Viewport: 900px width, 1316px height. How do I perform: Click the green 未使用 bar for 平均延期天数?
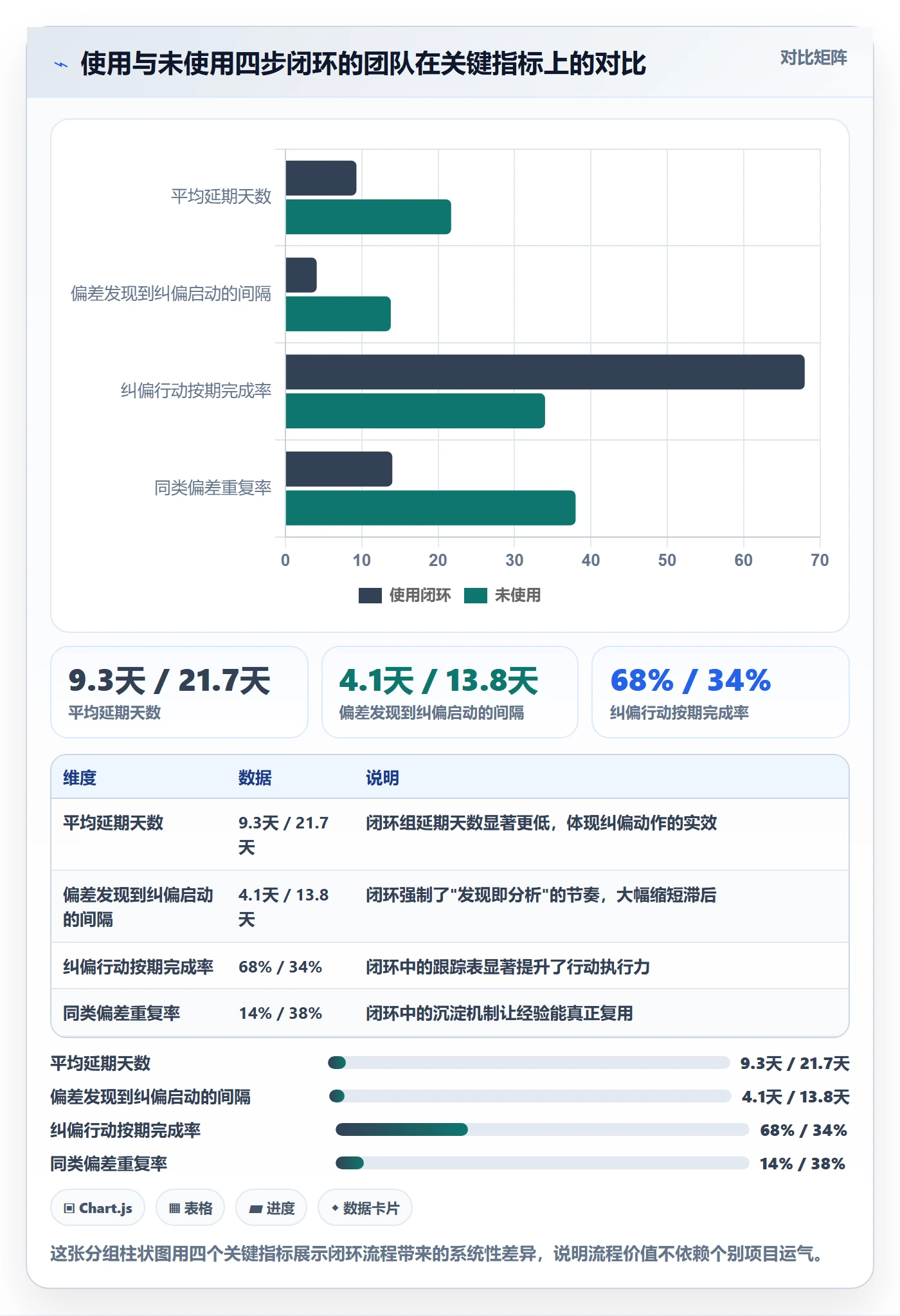click(x=368, y=217)
